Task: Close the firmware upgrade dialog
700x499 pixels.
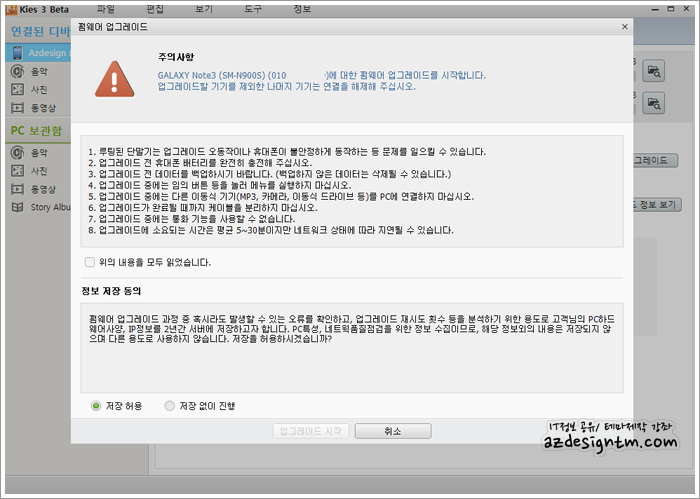Action: (x=625, y=27)
